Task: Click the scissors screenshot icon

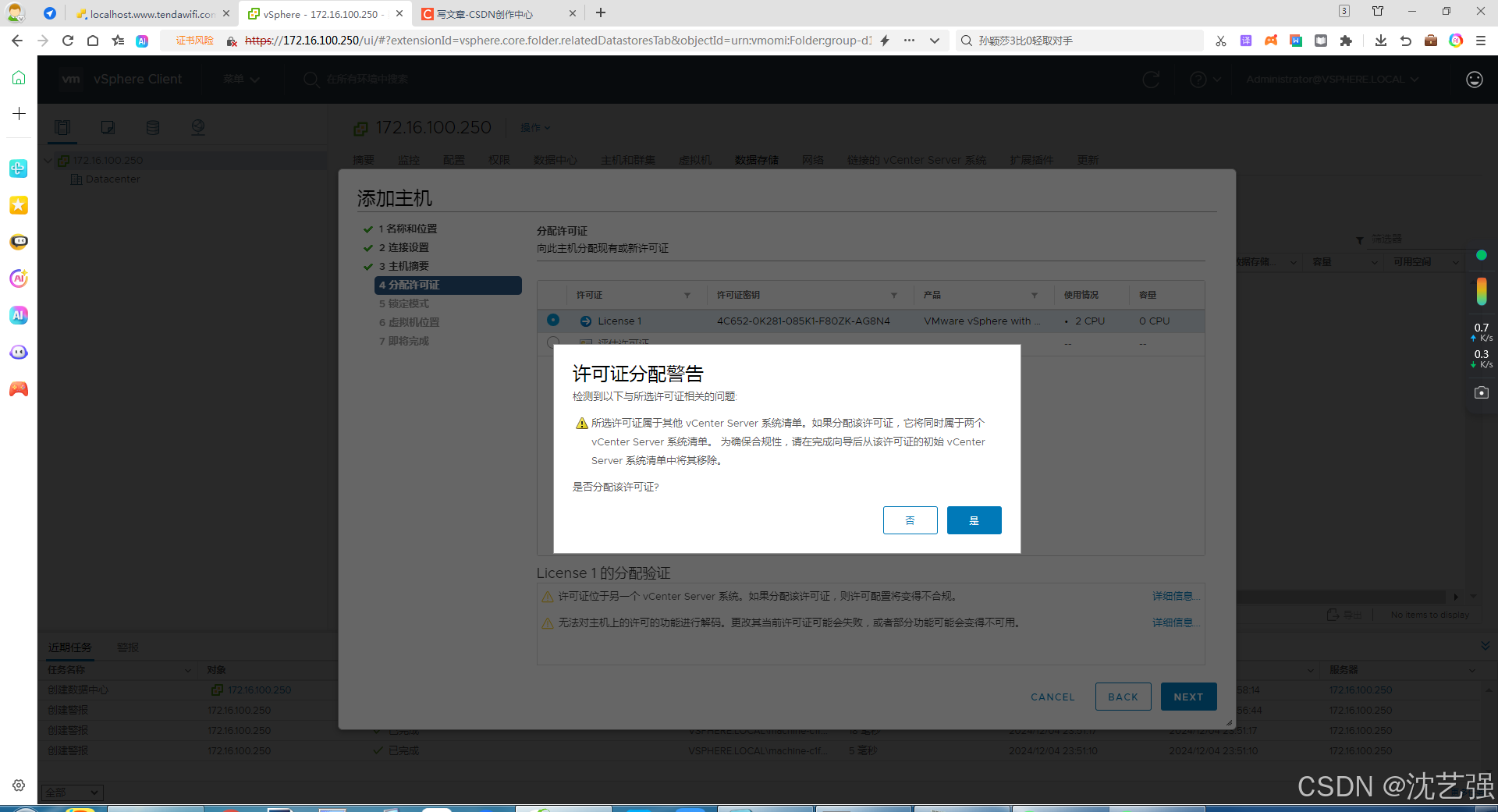Action: pos(1221,41)
